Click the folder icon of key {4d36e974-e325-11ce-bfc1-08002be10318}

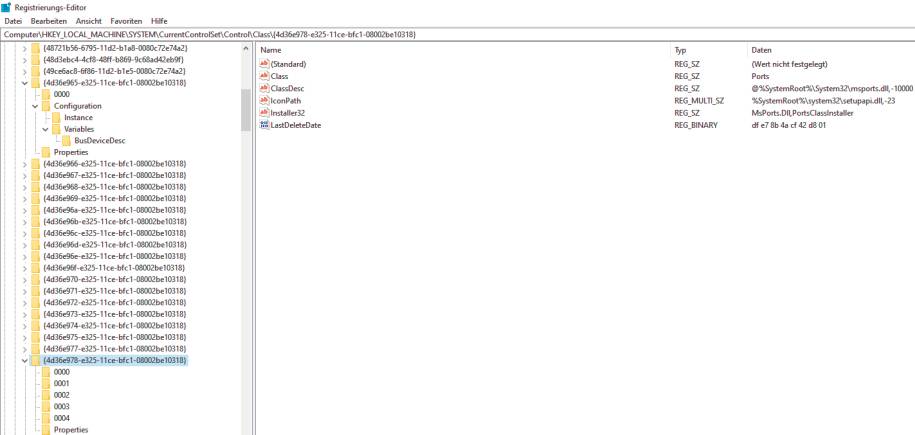(36, 326)
